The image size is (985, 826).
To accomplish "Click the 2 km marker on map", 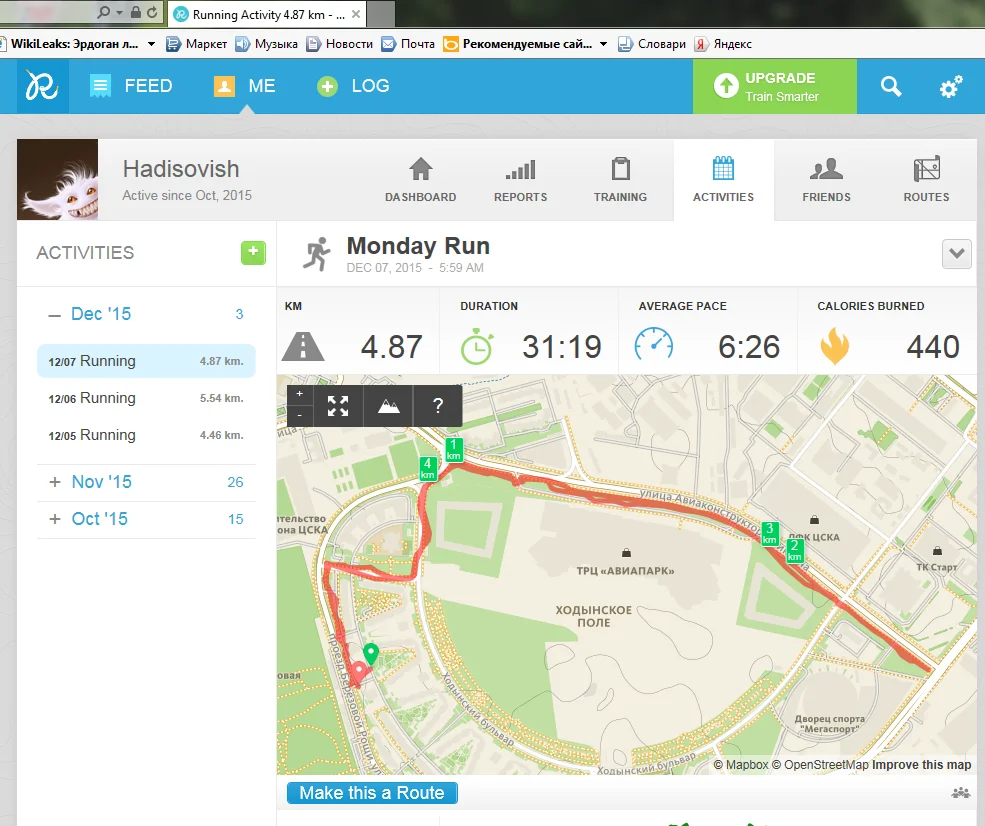I will (795, 550).
